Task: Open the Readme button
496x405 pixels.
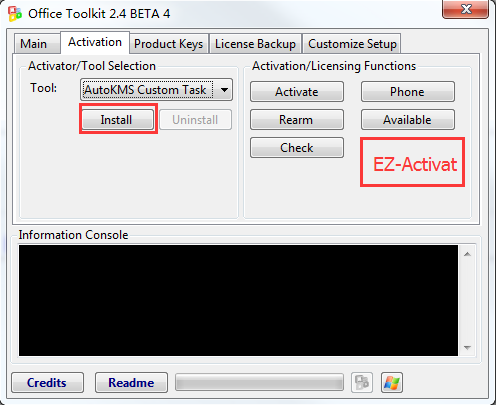Action: (x=131, y=382)
